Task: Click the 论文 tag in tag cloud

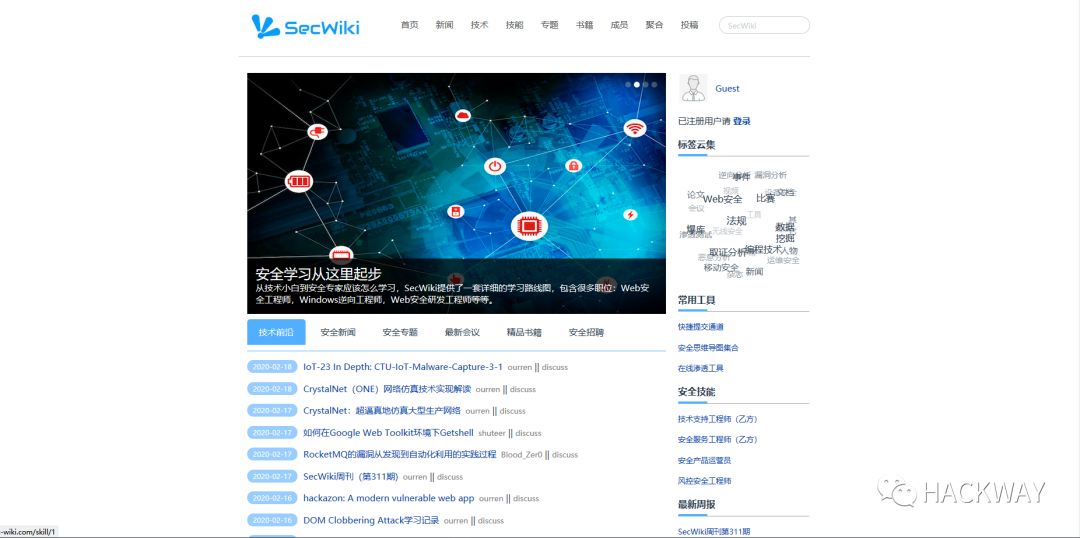Action: (x=696, y=195)
